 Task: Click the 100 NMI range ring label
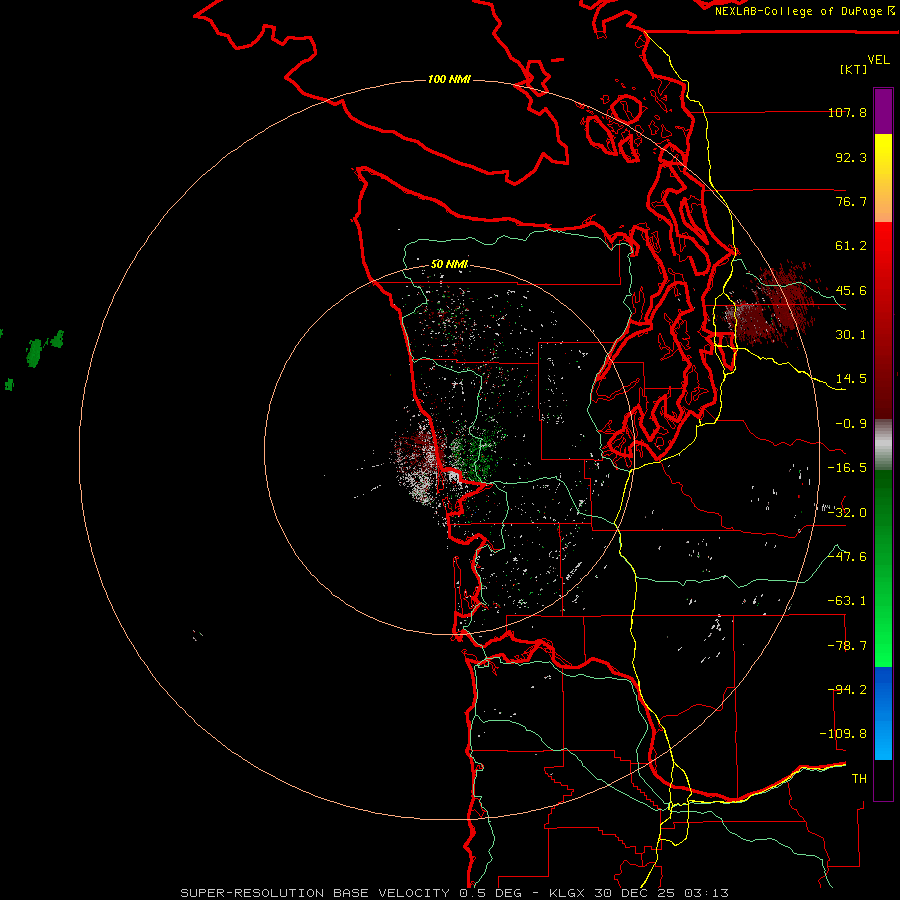(x=449, y=79)
